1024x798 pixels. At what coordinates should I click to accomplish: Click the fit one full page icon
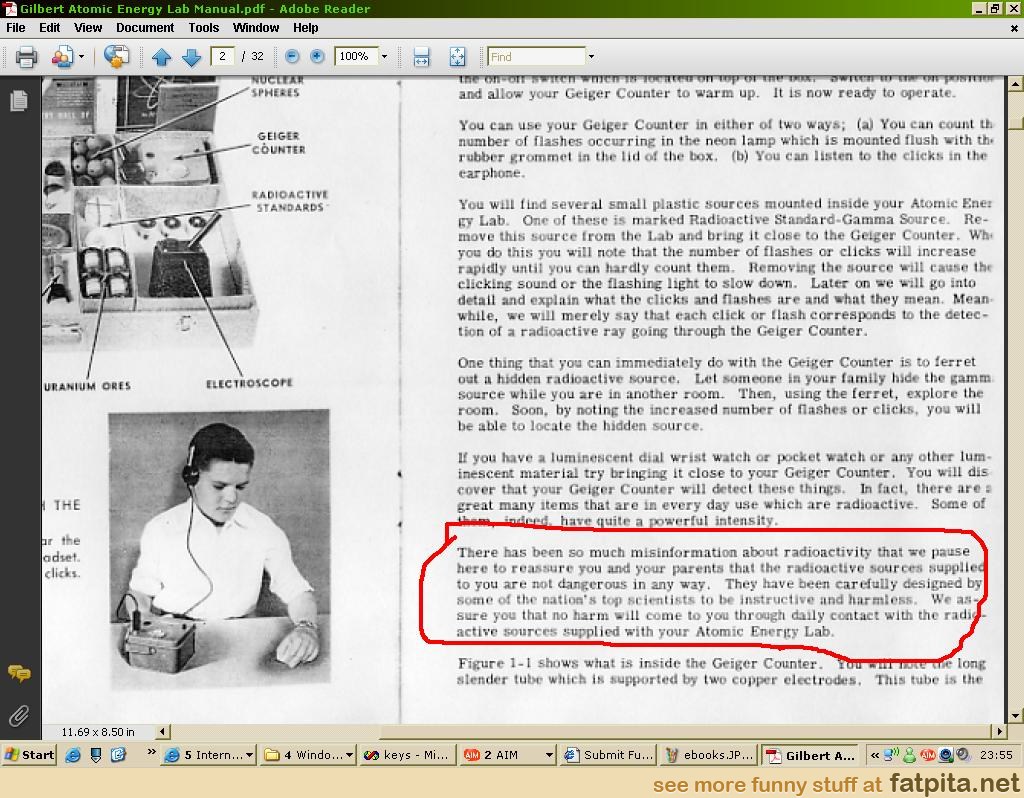pyautogui.click(x=457, y=57)
